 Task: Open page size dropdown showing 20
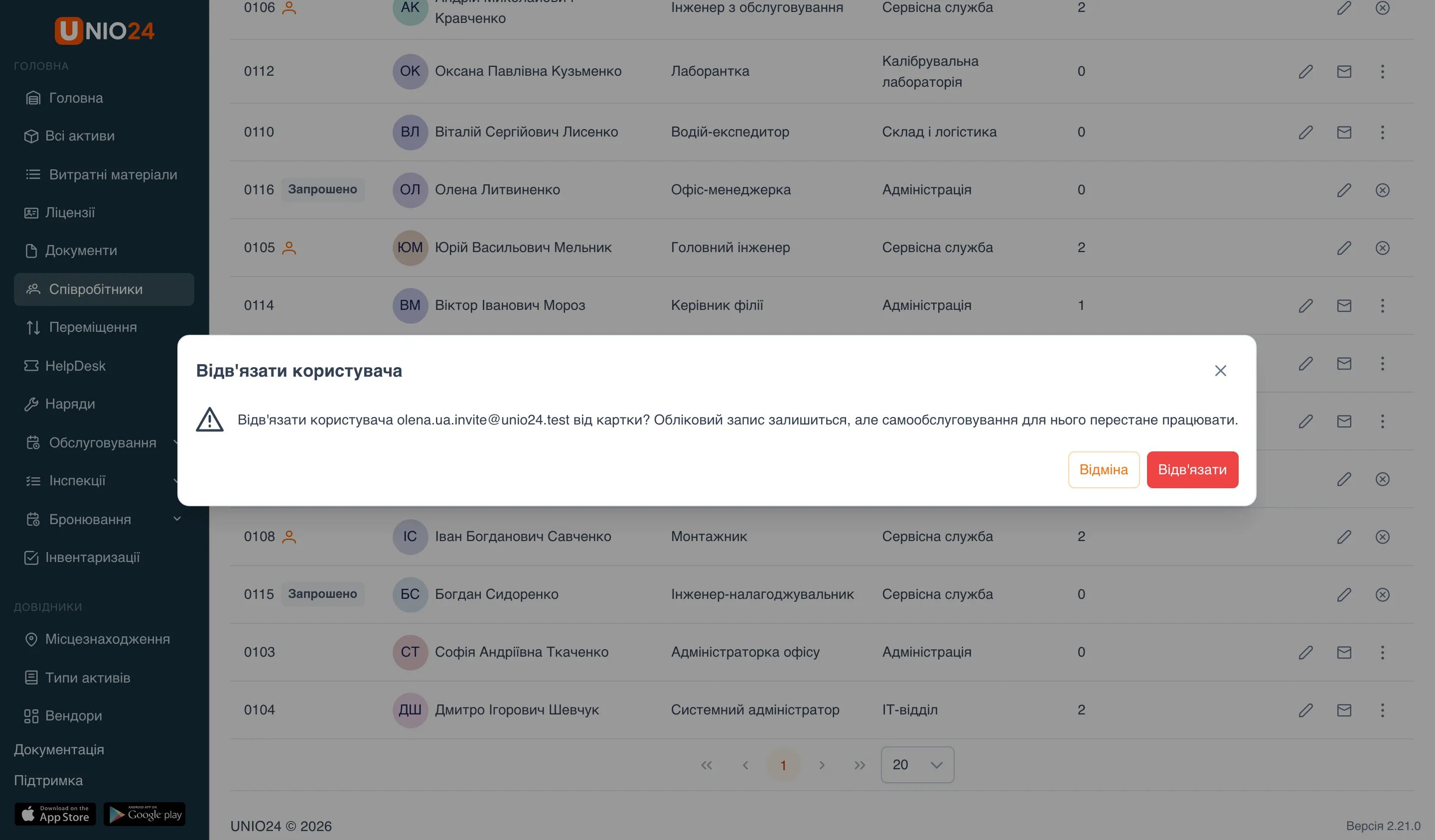pyautogui.click(x=917, y=764)
